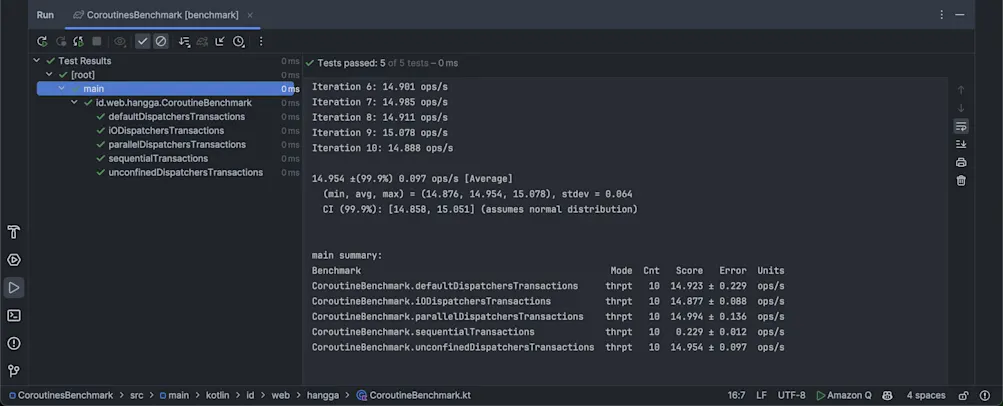
Task: Click the id breadcrumb segment
Action: tap(251, 395)
